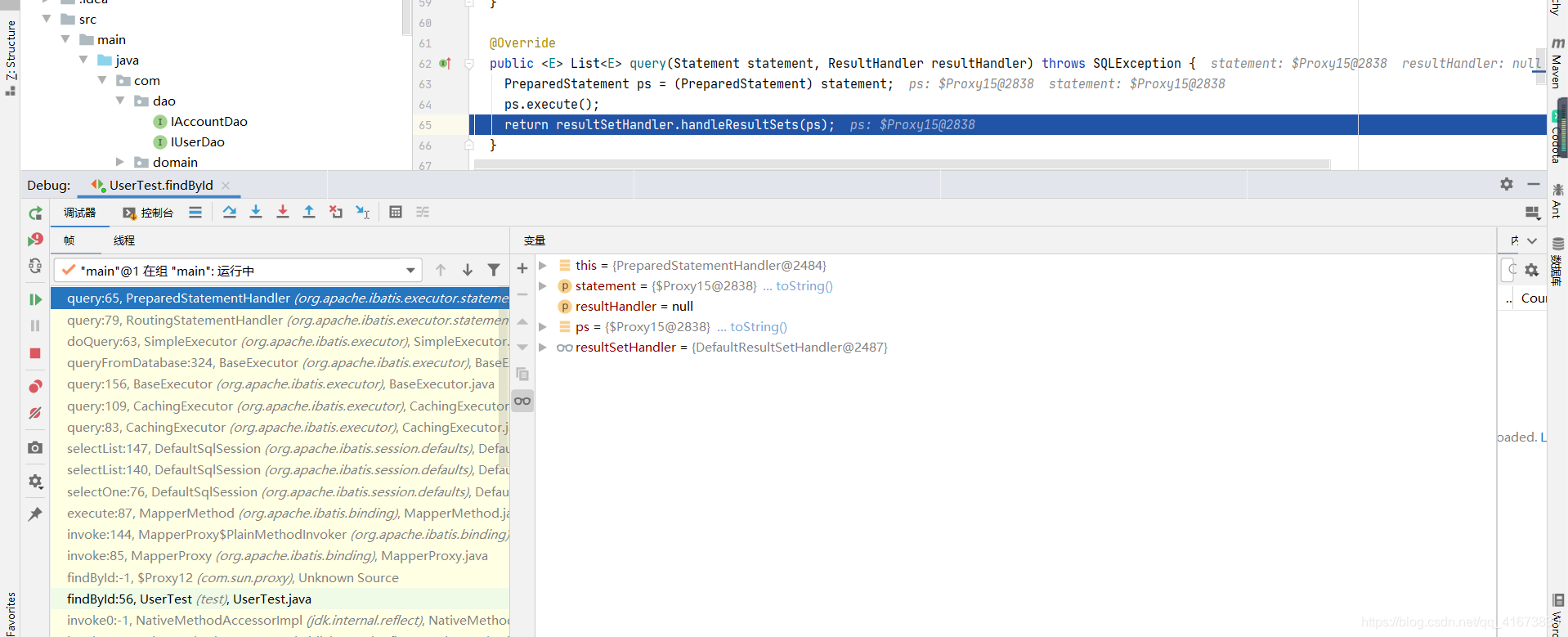The width and height of the screenshot is (1568, 637).
Task: Move the selected watch up
Action: (522, 321)
